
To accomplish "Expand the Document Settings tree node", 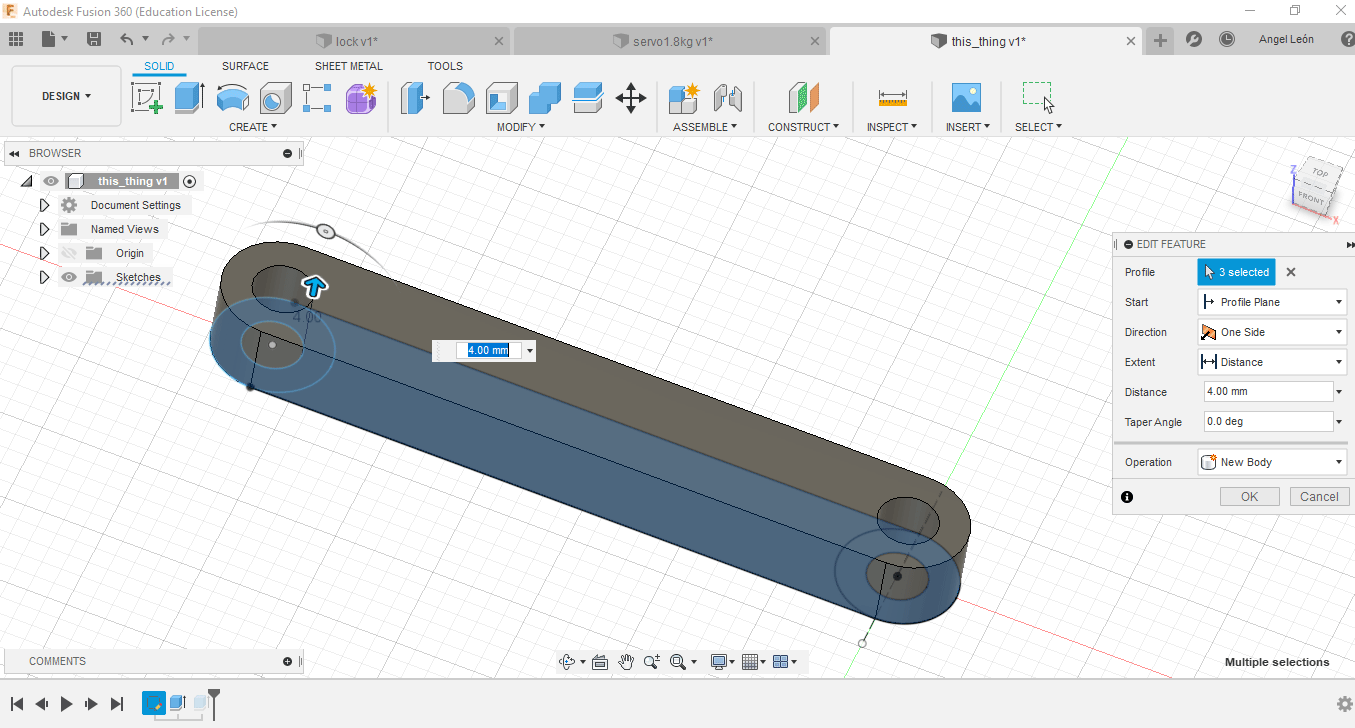I will coord(44,205).
